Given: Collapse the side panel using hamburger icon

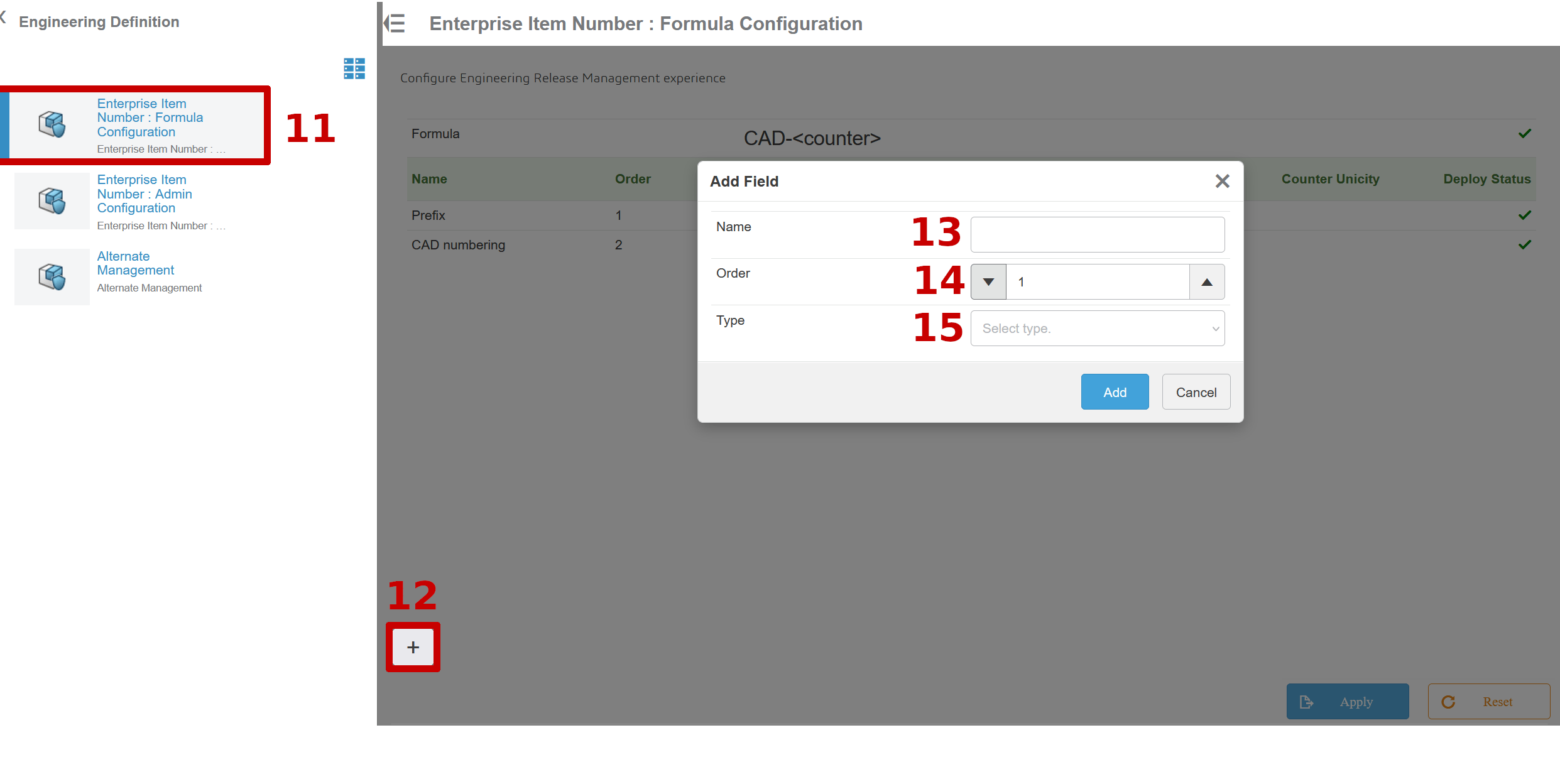Looking at the screenshot, I should [395, 24].
